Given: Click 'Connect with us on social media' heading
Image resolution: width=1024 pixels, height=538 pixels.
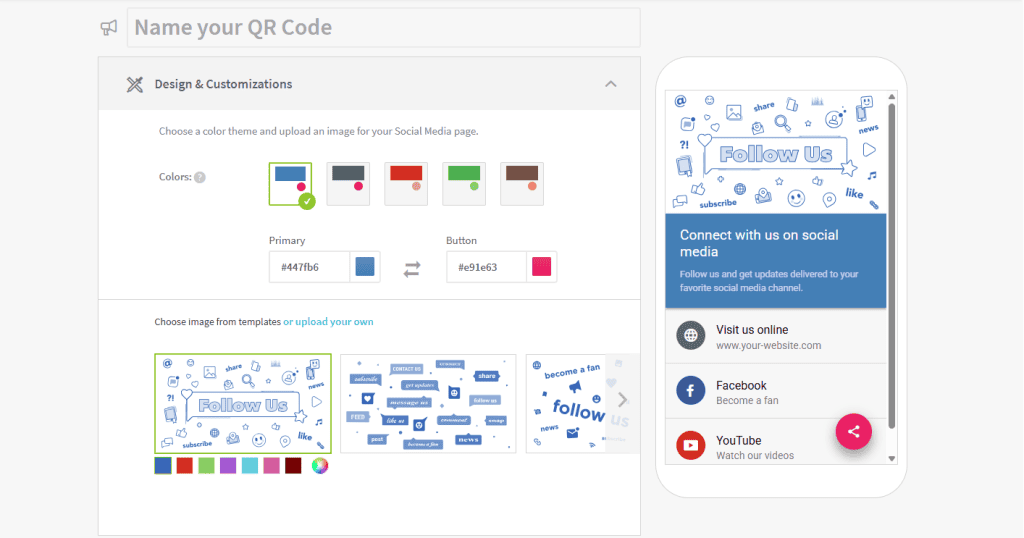Looking at the screenshot, I should (759, 244).
